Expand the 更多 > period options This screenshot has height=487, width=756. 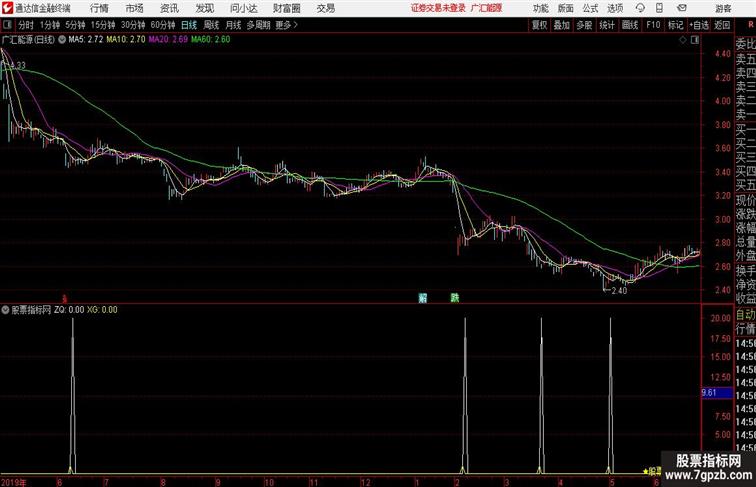pyautogui.click(x=286, y=25)
